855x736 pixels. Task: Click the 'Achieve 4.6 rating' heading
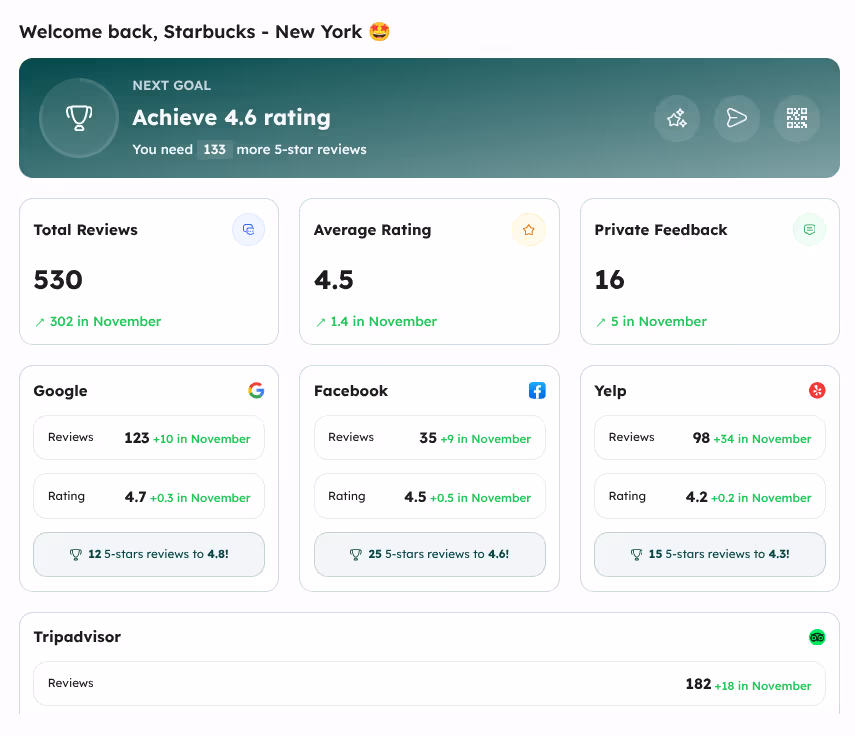click(231, 118)
